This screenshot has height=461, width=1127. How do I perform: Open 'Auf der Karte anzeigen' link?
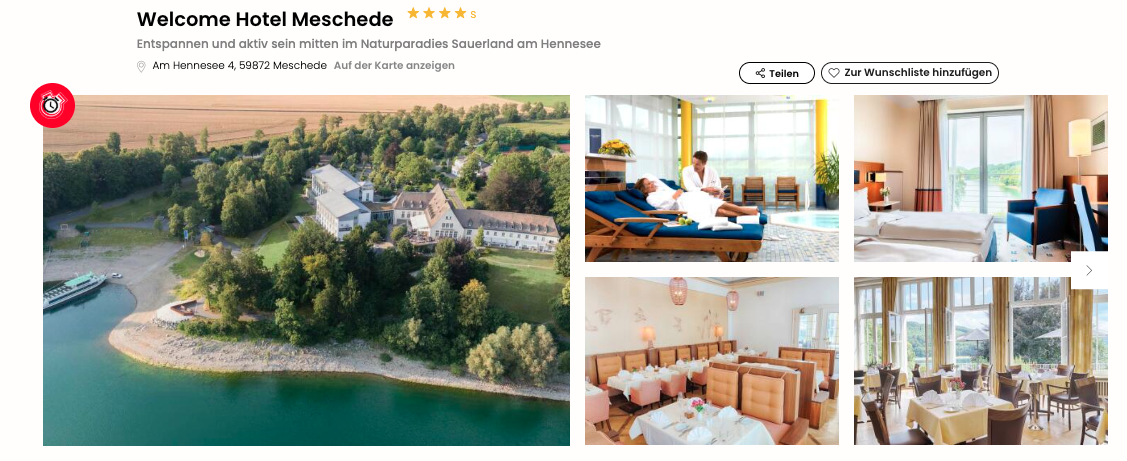point(394,65)
